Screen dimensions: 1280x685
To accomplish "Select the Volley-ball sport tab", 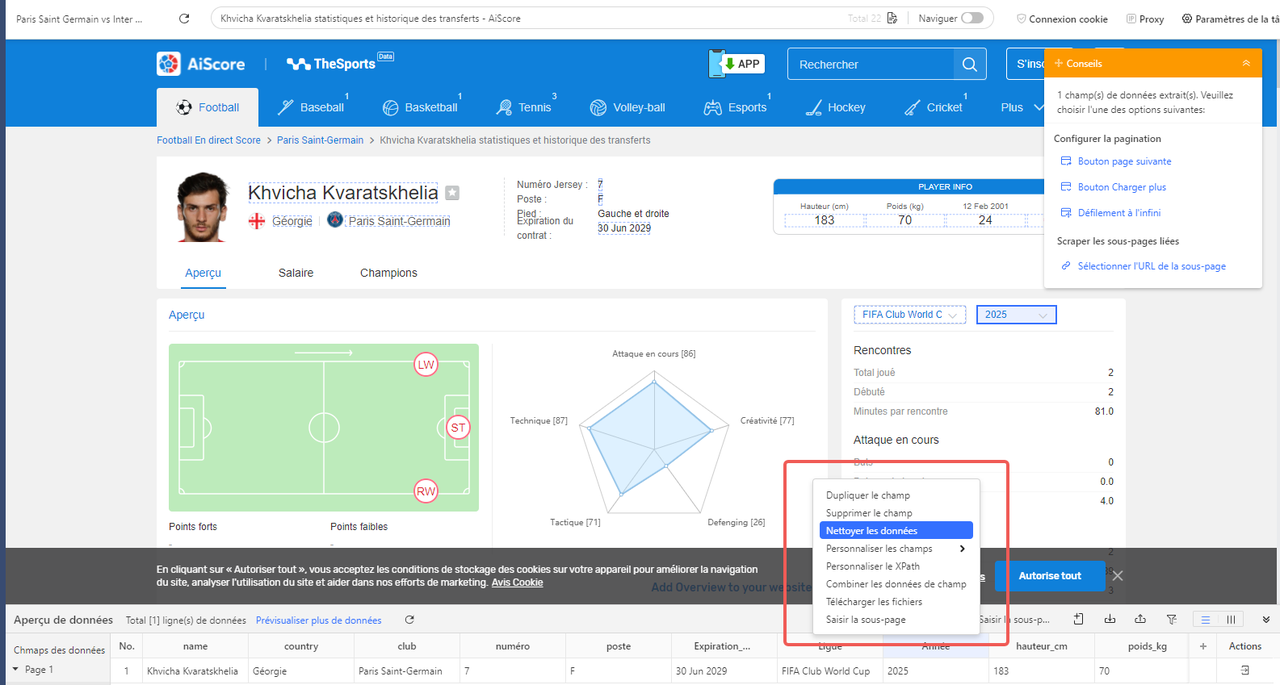I will [627, 107].
